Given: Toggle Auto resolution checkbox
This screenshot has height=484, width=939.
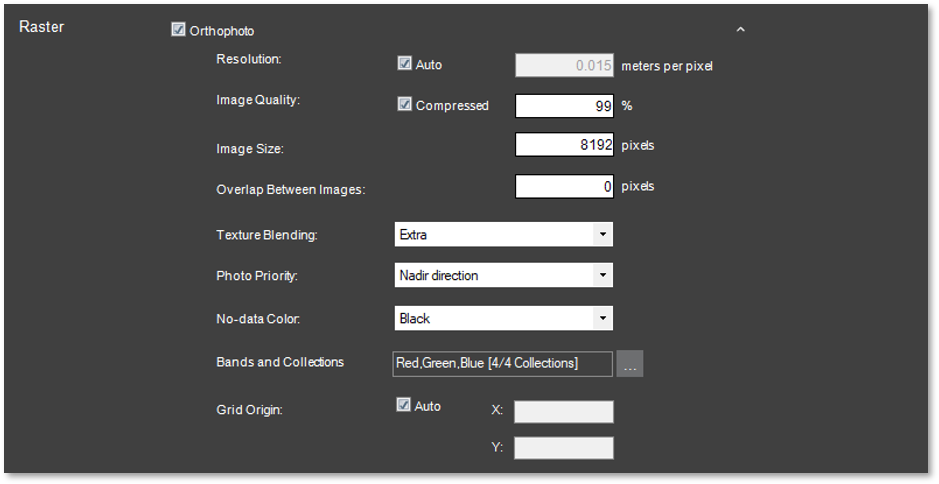Looking at the screenshot, I should click(404, 63).
